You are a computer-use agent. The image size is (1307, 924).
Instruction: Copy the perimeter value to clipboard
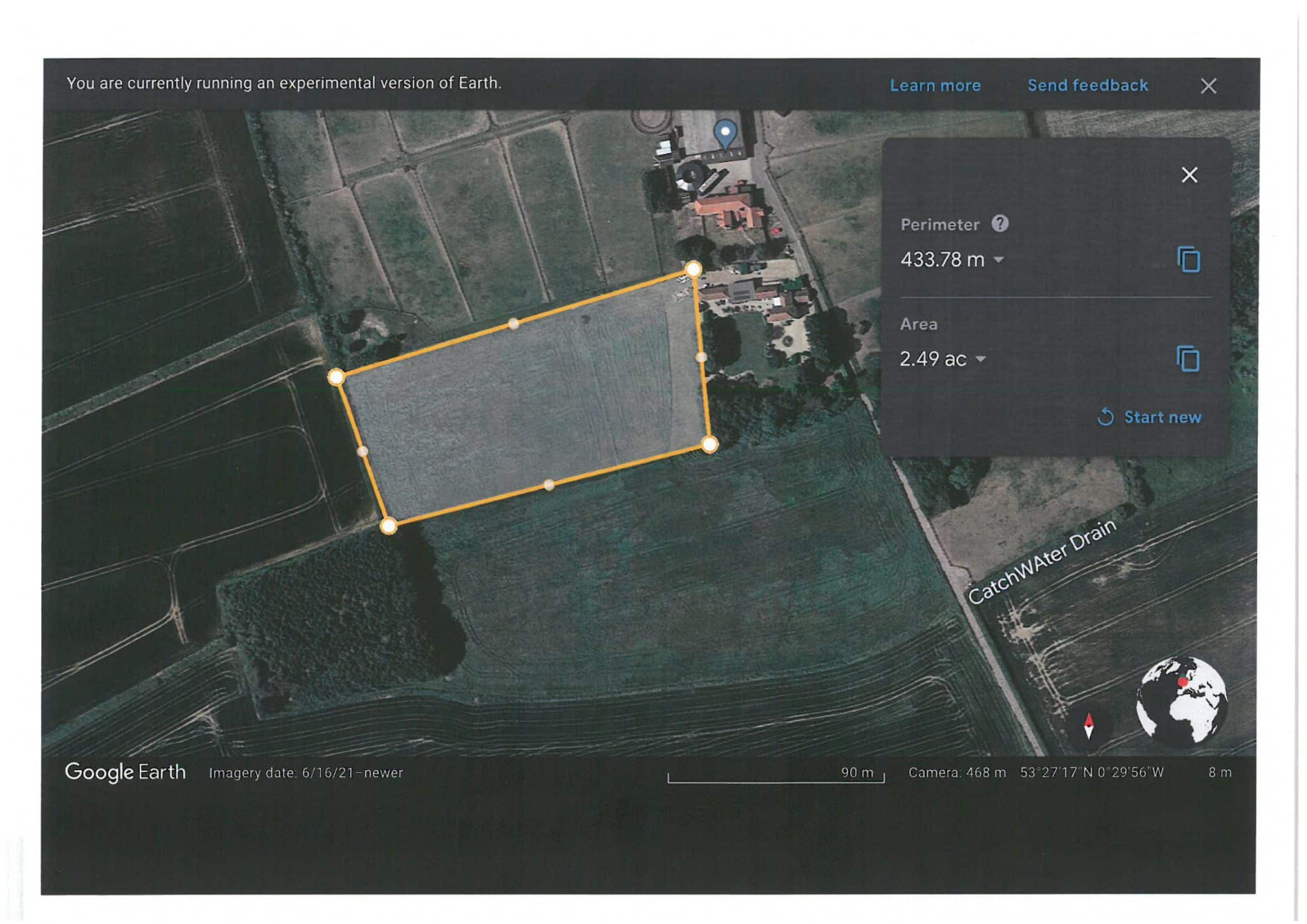coord(1188,260)
